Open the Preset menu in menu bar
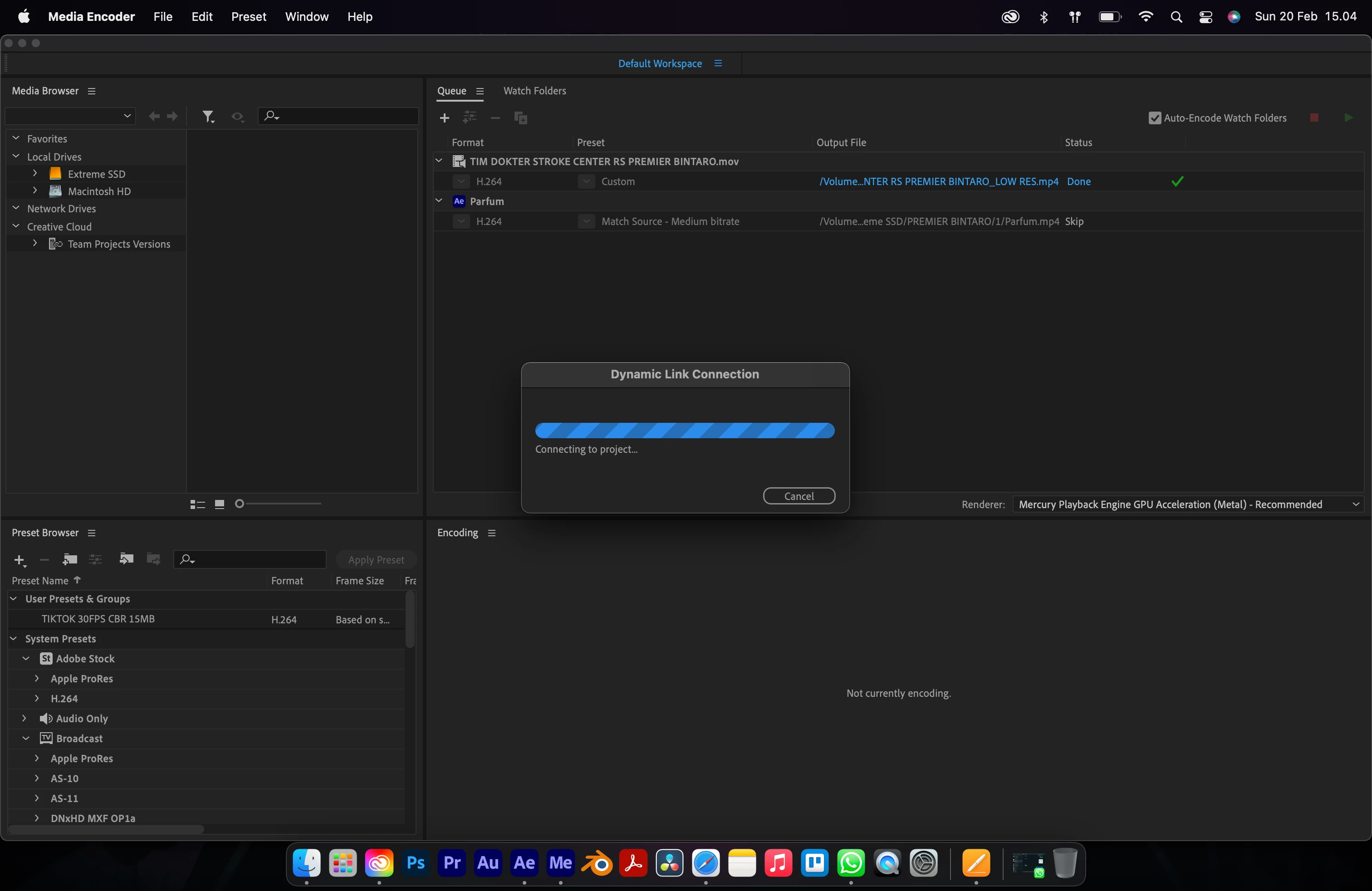Viewport: 1372px width, 891px height. 249,16
